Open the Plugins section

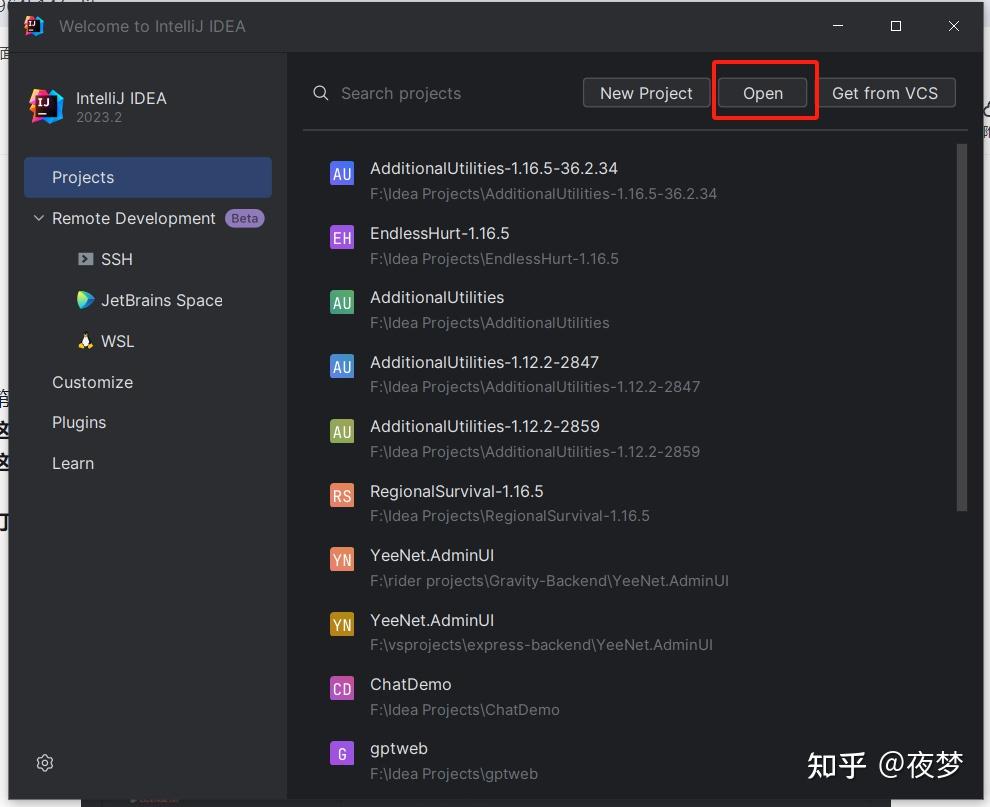78,422
